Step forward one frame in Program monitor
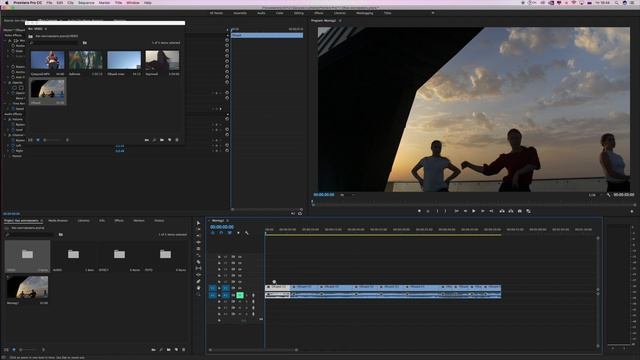The image size is (640, 360). [x=482, y=211]
